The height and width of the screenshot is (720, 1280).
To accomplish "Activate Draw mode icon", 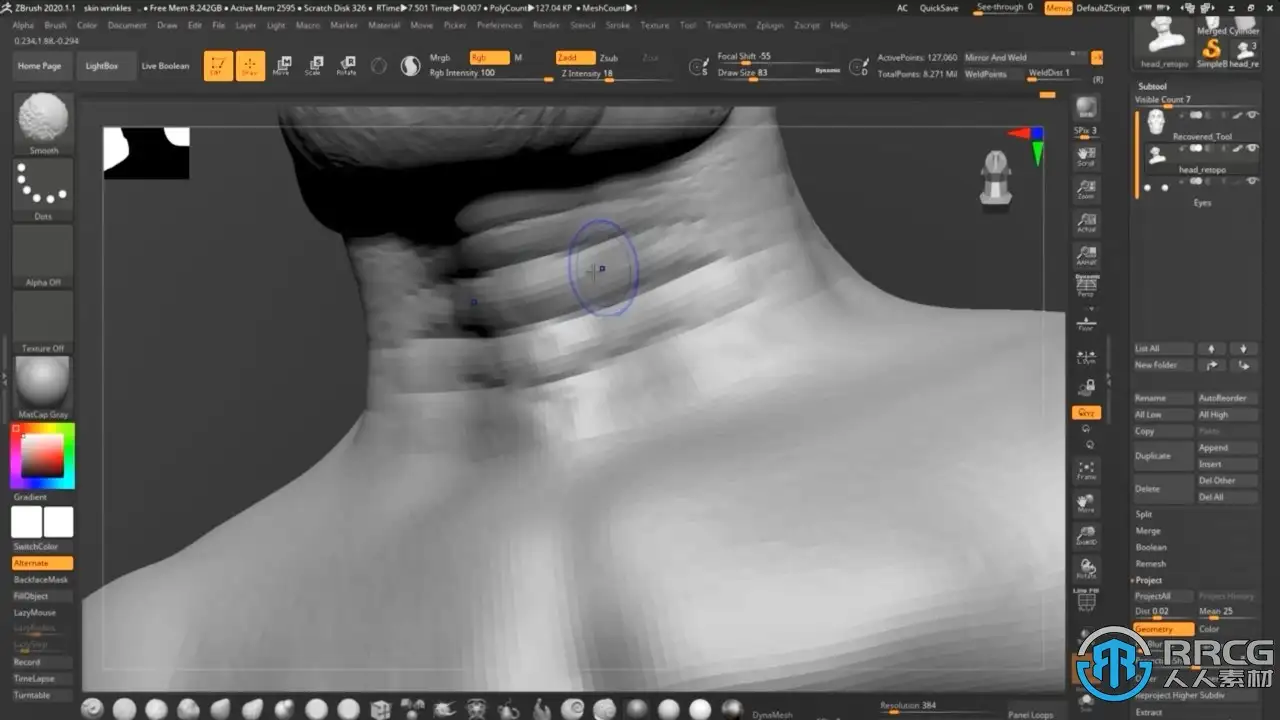I will pos(250,66).
